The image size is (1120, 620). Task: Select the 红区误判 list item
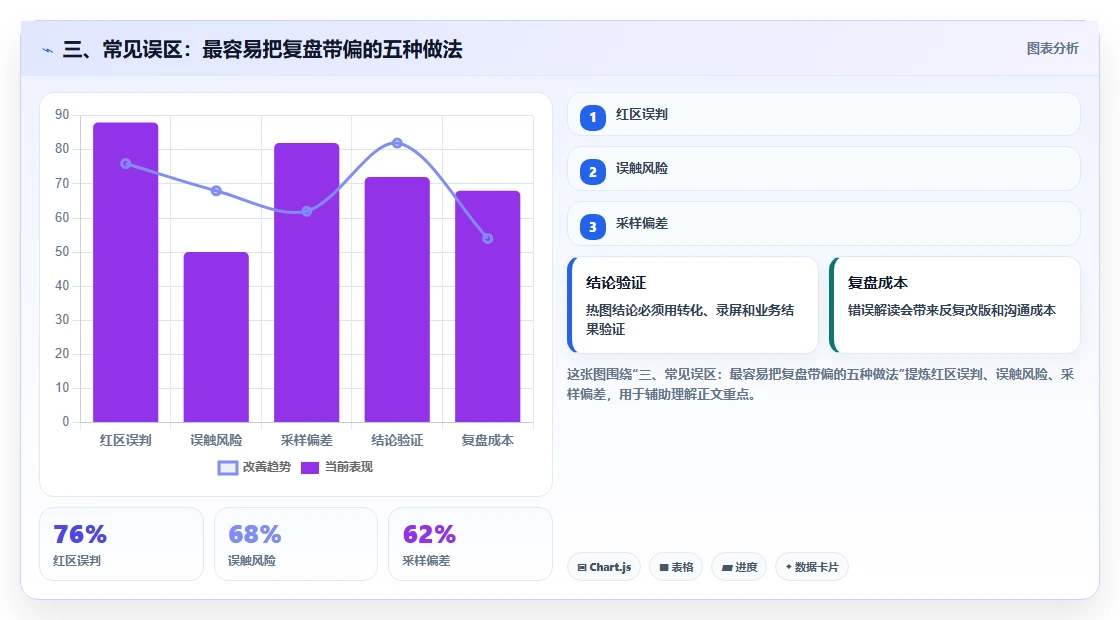[x=824, y=114]
